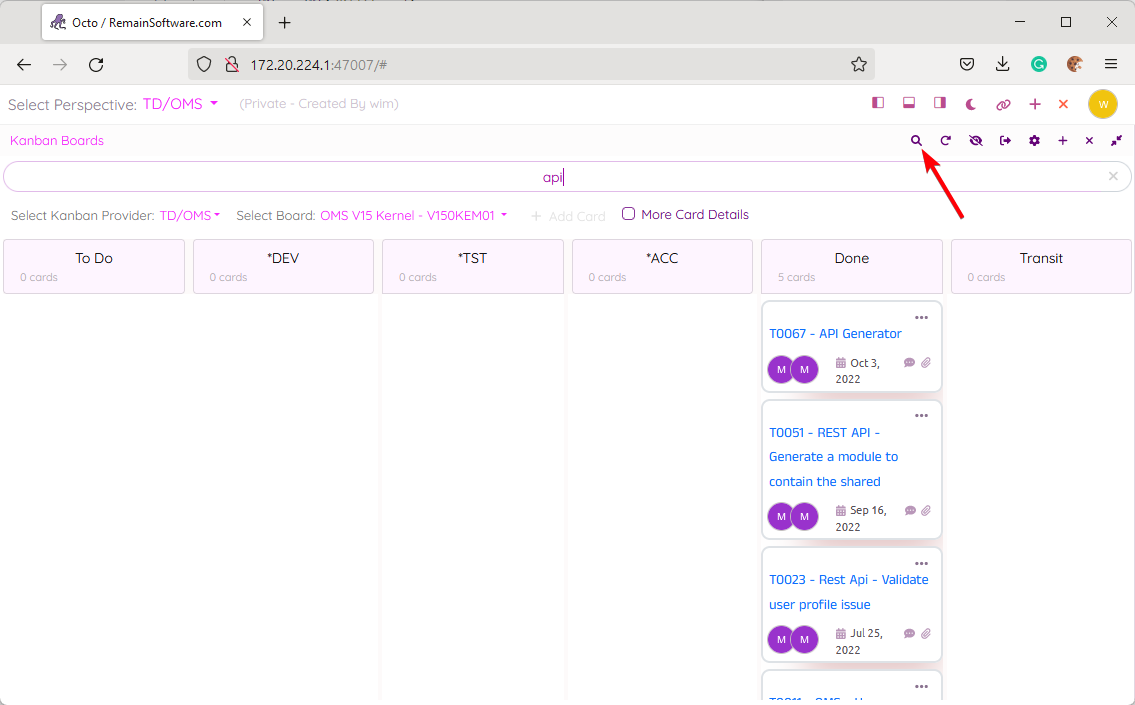The width and height of the screenshot is (1135, 705).
Task: Toggle dark mode with the moon icon
Action: click(x=971, y=104)
